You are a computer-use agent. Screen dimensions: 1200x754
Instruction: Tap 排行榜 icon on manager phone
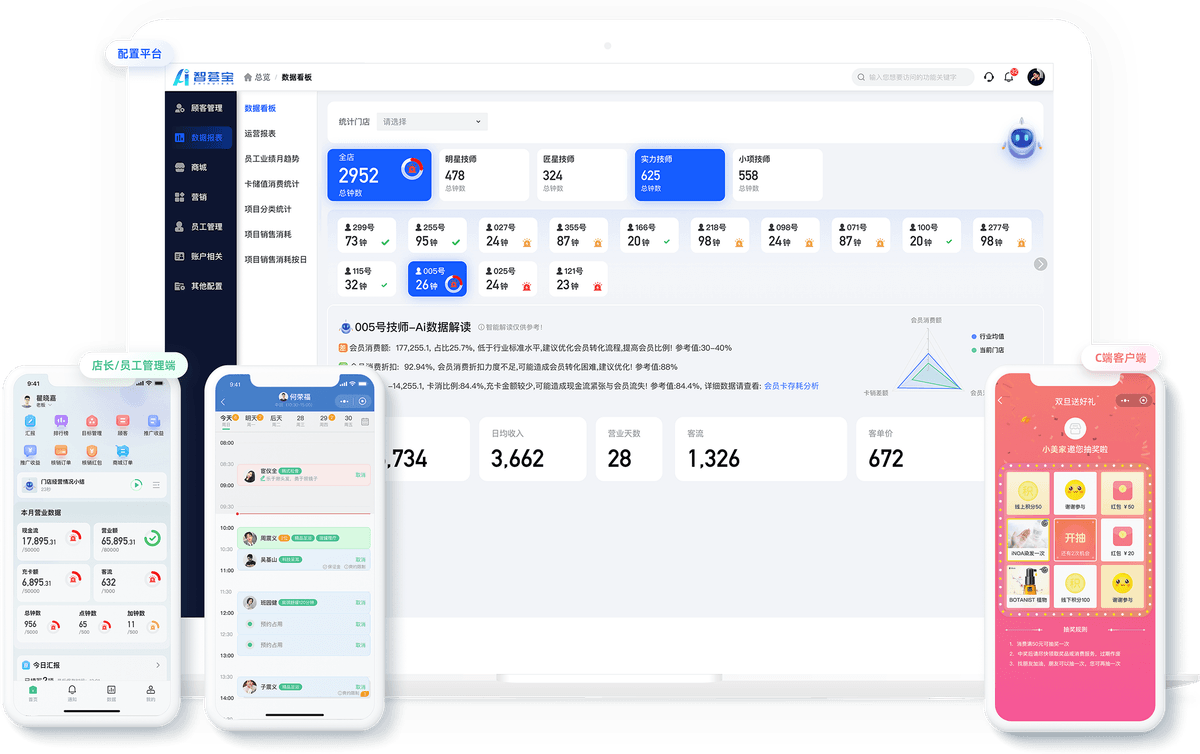(60, 424)
